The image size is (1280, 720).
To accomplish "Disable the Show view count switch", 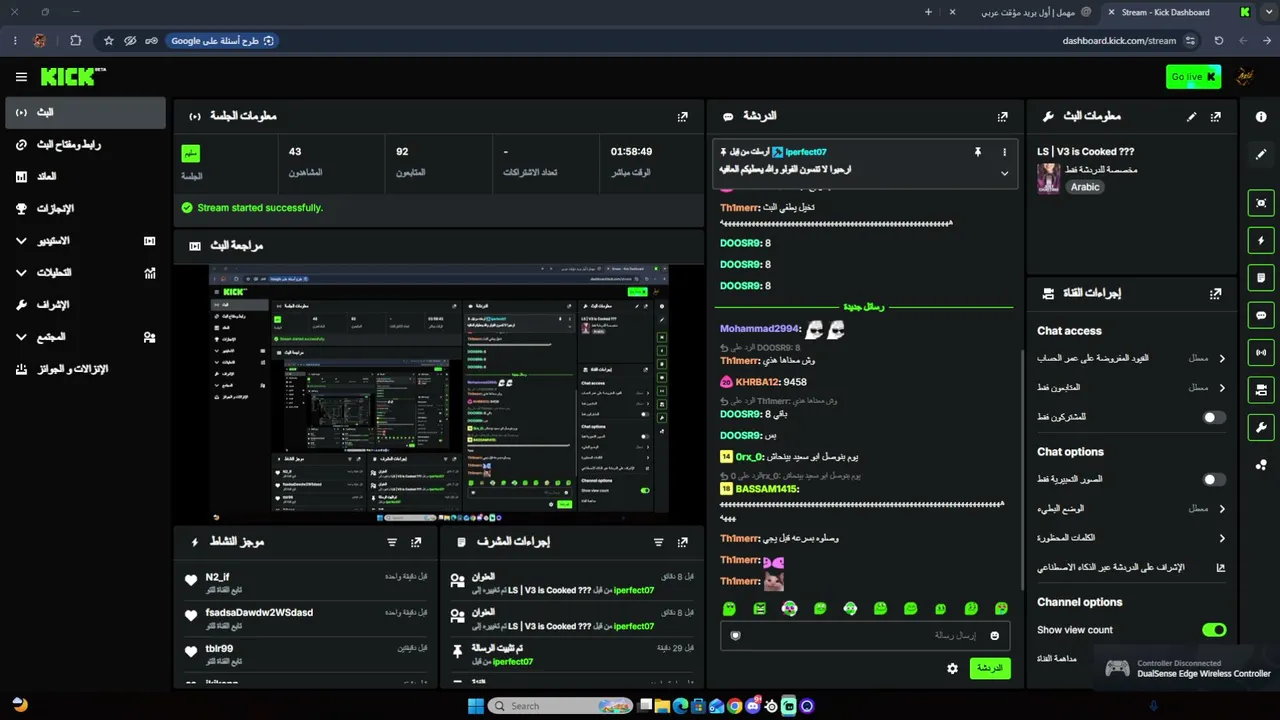I will click(1214, 630).
